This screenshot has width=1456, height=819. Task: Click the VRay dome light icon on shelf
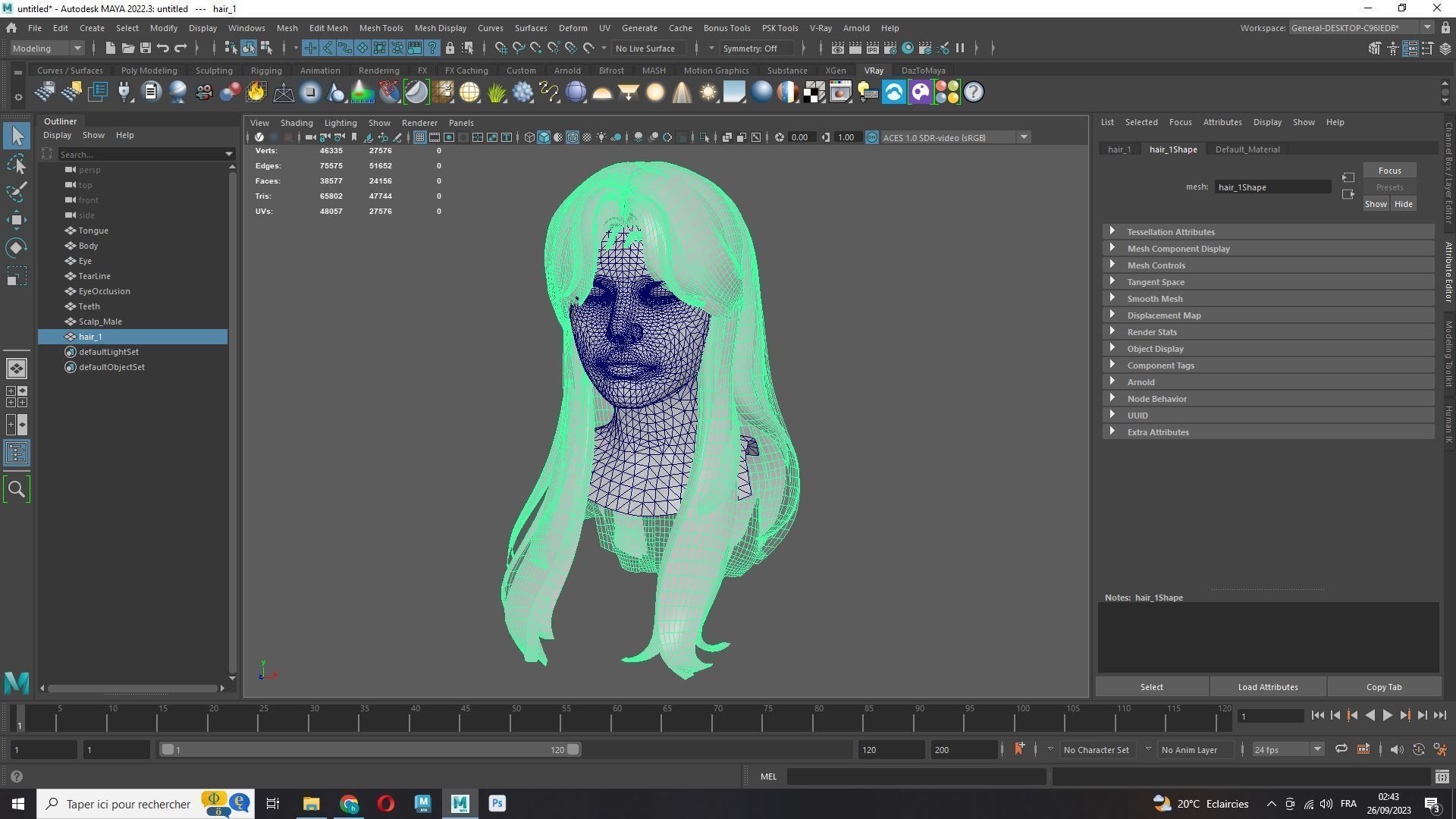tap(602, 93)
